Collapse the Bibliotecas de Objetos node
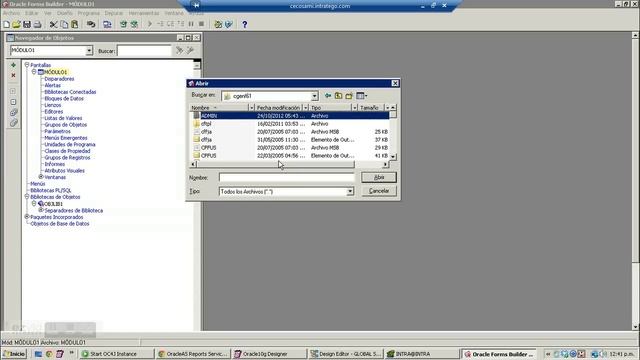The width and height of the screenshot is (640, 360). coord(27,196)
